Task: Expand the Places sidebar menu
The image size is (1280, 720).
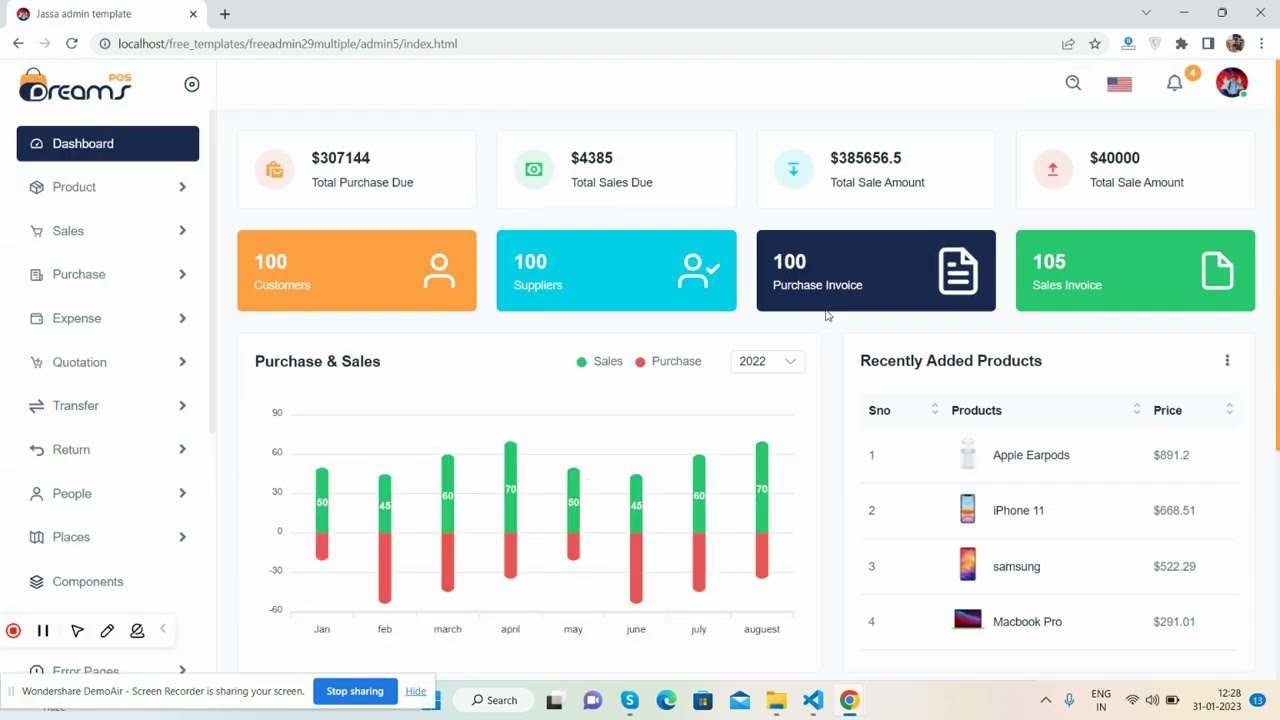Action: 108,537
